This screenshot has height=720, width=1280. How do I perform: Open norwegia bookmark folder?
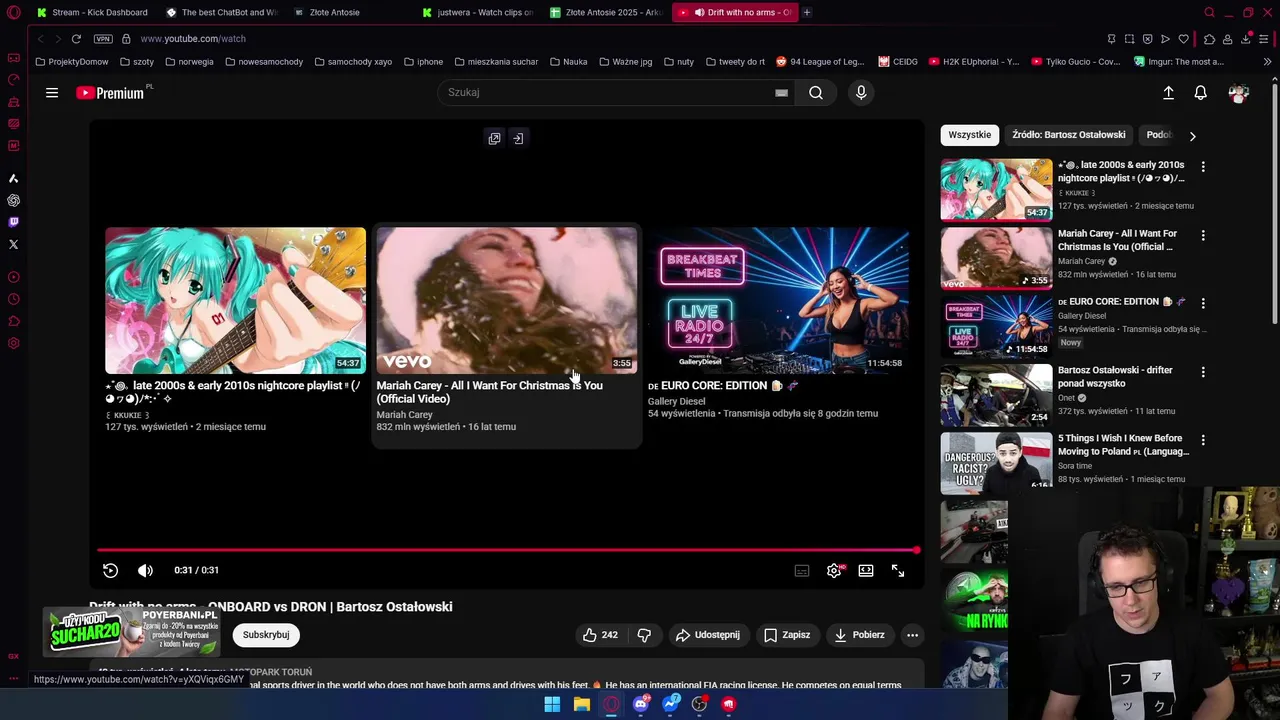189,62
